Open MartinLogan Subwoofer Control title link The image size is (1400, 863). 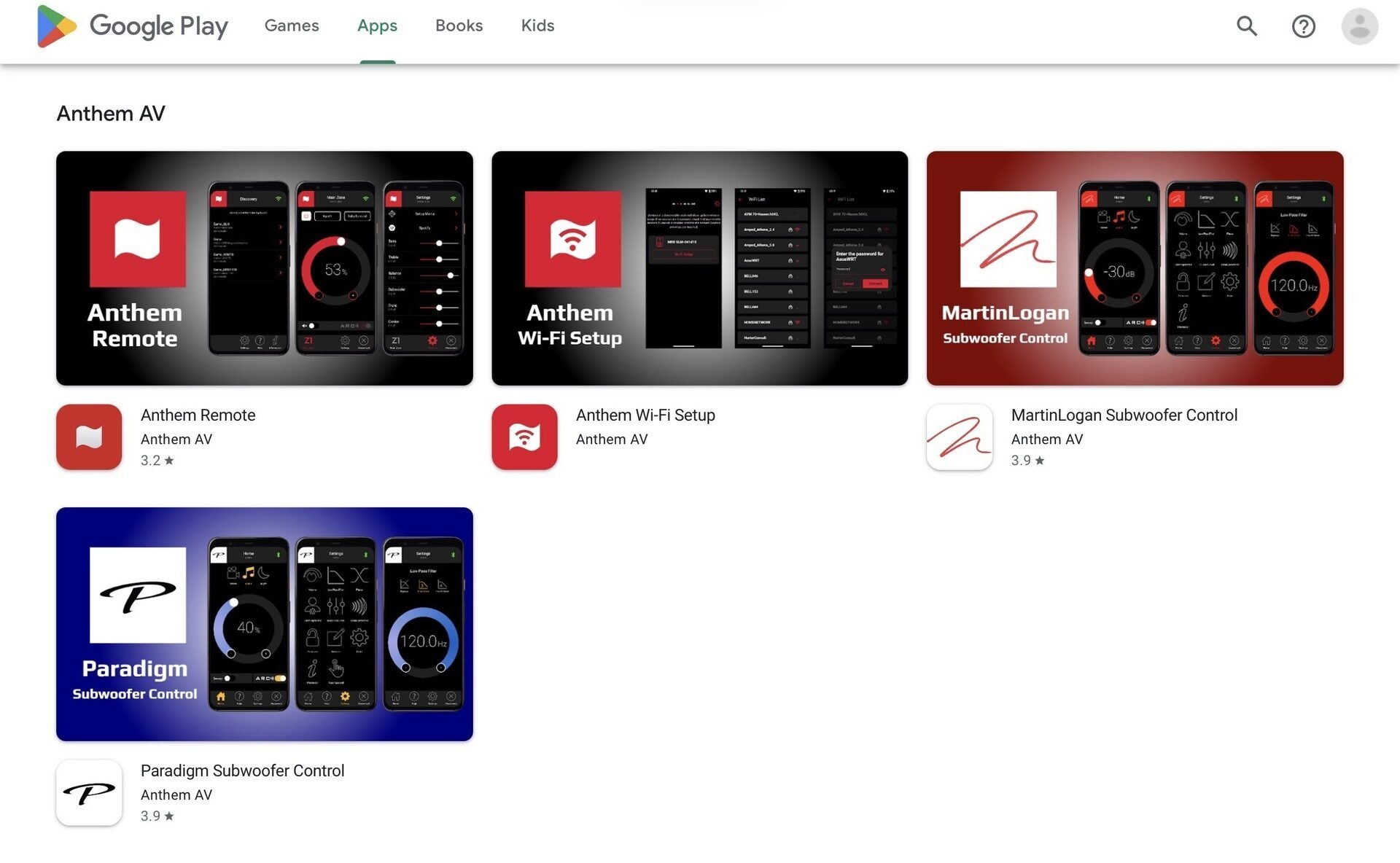[1124, 415]
